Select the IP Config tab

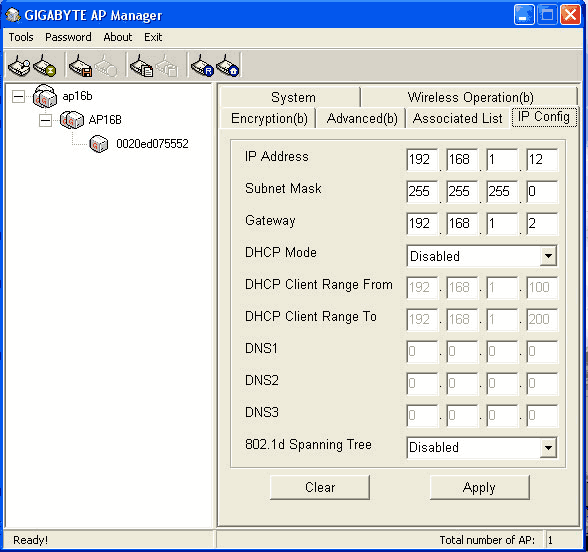point(544,117)
